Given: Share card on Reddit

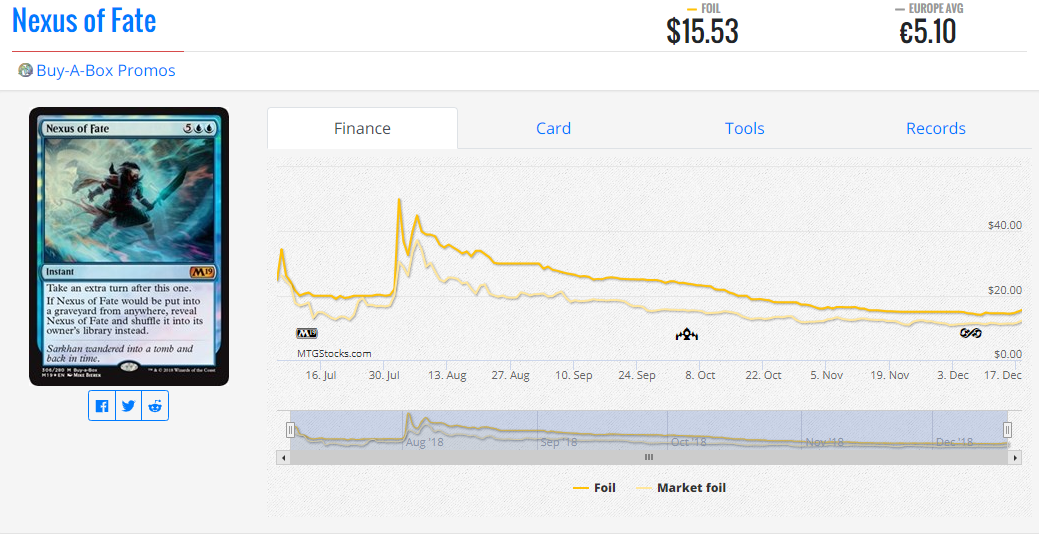Looking at the screenshot, I should [155, 406].
